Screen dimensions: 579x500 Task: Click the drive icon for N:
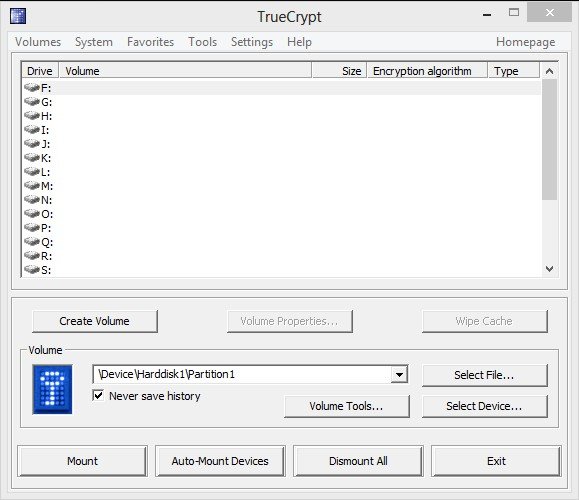[x=32, y=200]
